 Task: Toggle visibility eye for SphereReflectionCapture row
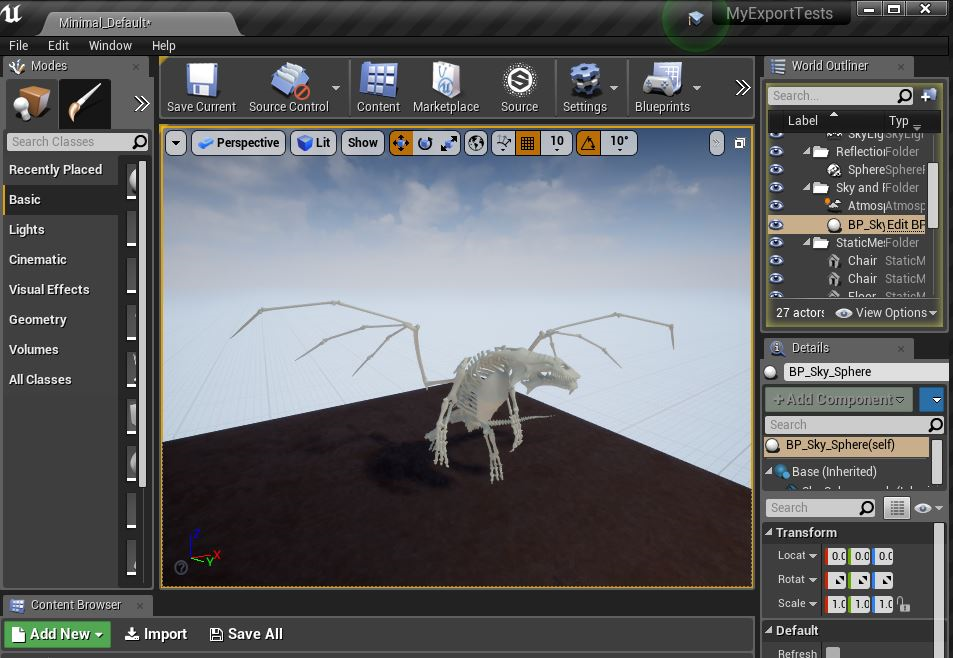pos(776,170)
